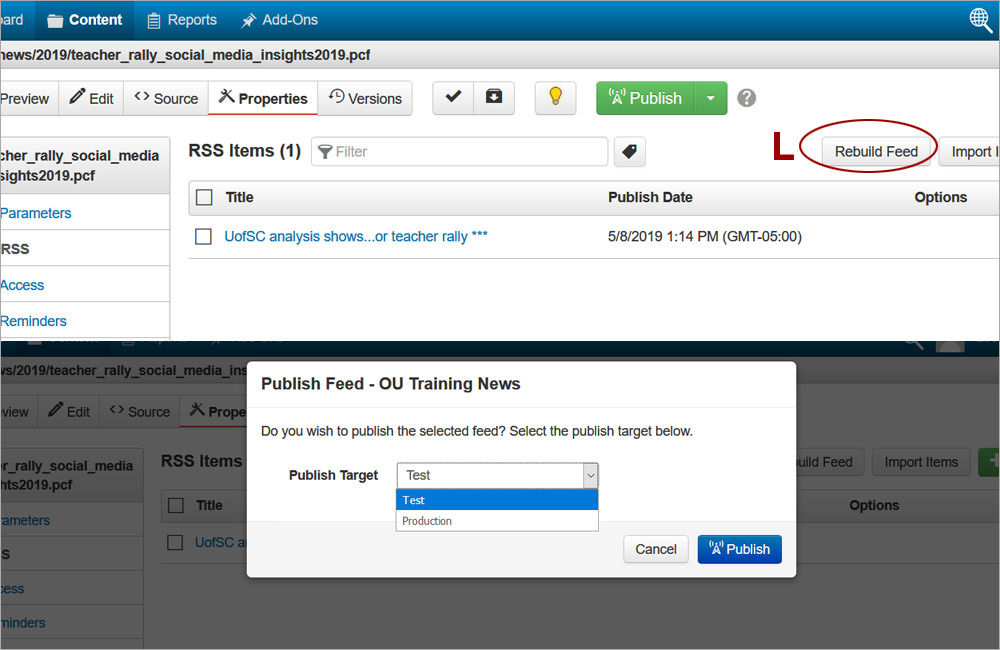Open Access in the left sidebar
This screenshot has width=1000, height=650.
pos(22,285)
